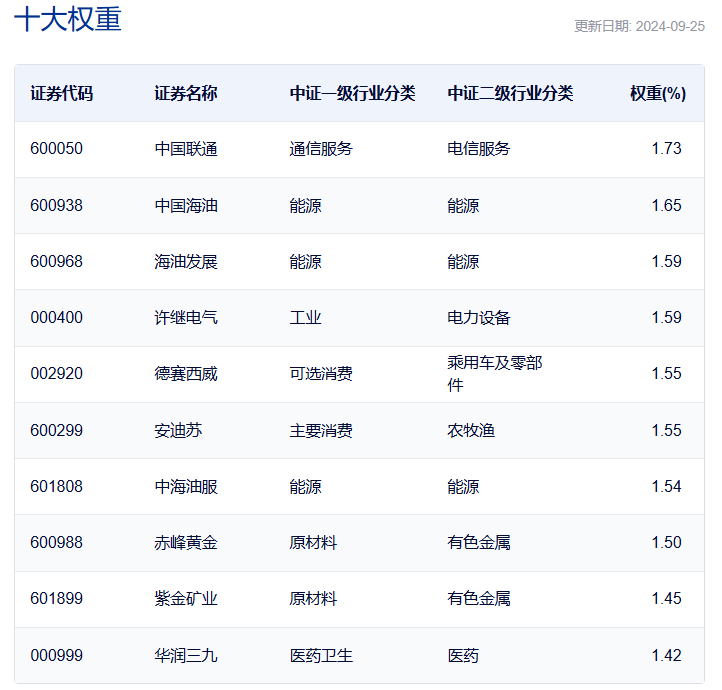The width and height of the screenshot is (722, 690).
Task: Click the 紫金矿业 security name
Action: pos(186,598)
